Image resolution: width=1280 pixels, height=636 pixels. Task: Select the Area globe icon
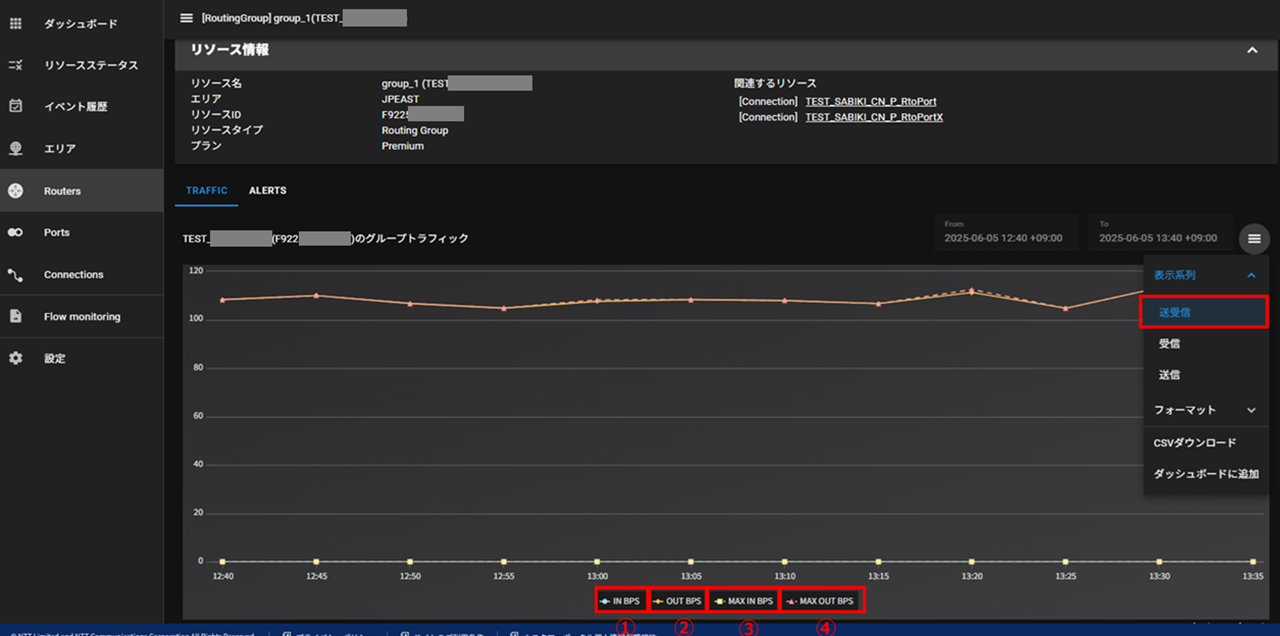[x=15, y=148]
